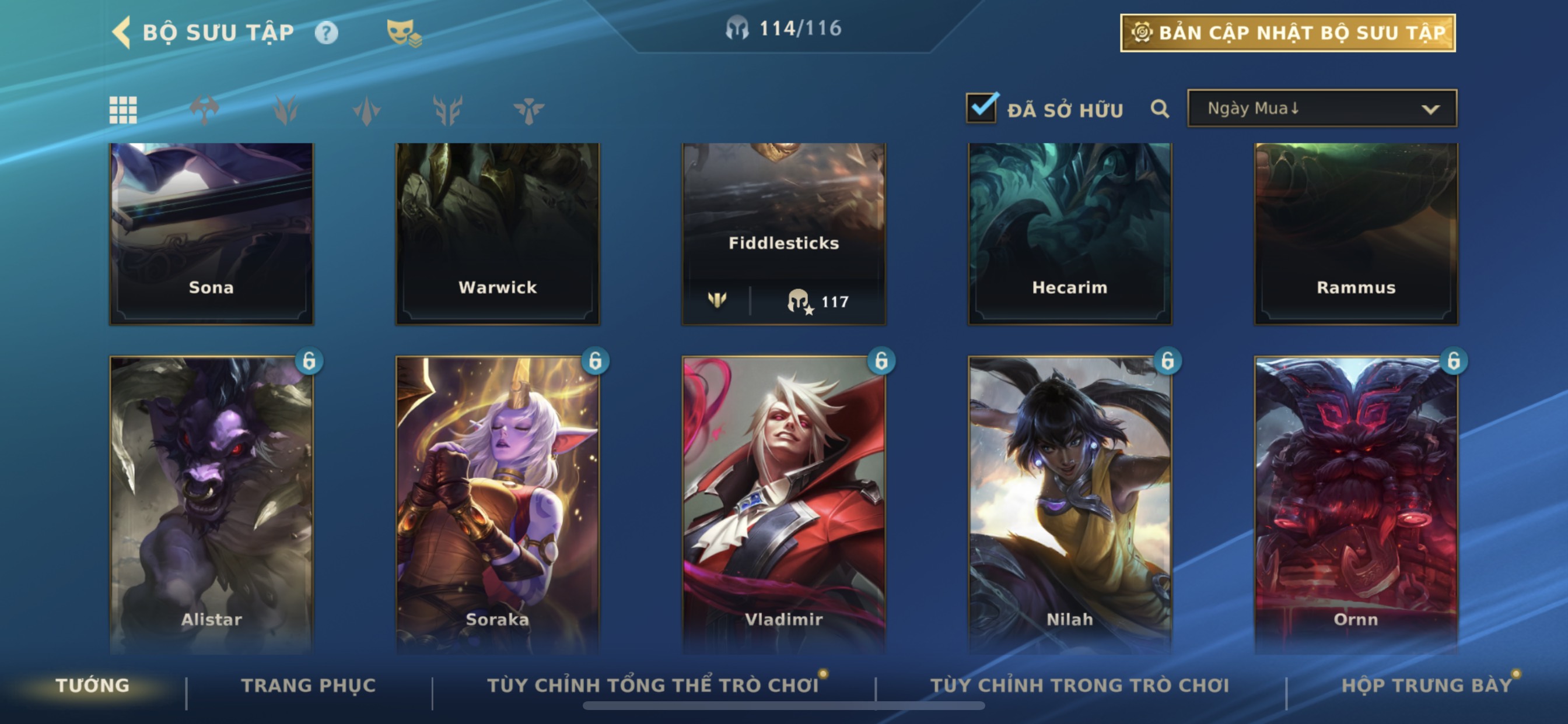Select the fourth role filter icon after the grid

pos(447,110)
